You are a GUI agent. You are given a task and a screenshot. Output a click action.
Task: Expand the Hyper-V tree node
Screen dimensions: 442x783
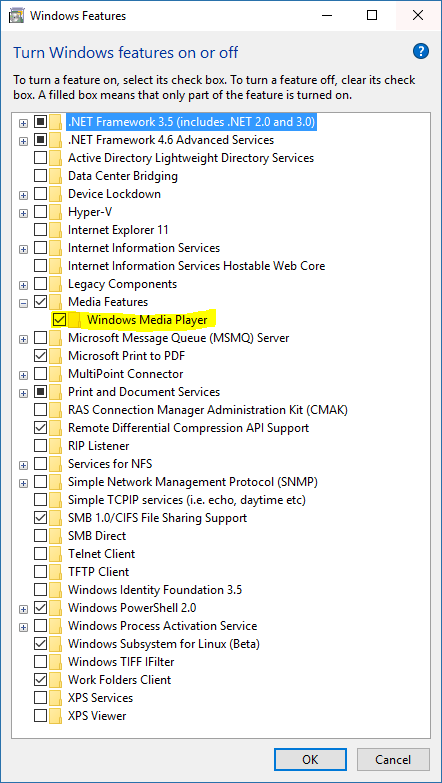click(x=23, y=213)
